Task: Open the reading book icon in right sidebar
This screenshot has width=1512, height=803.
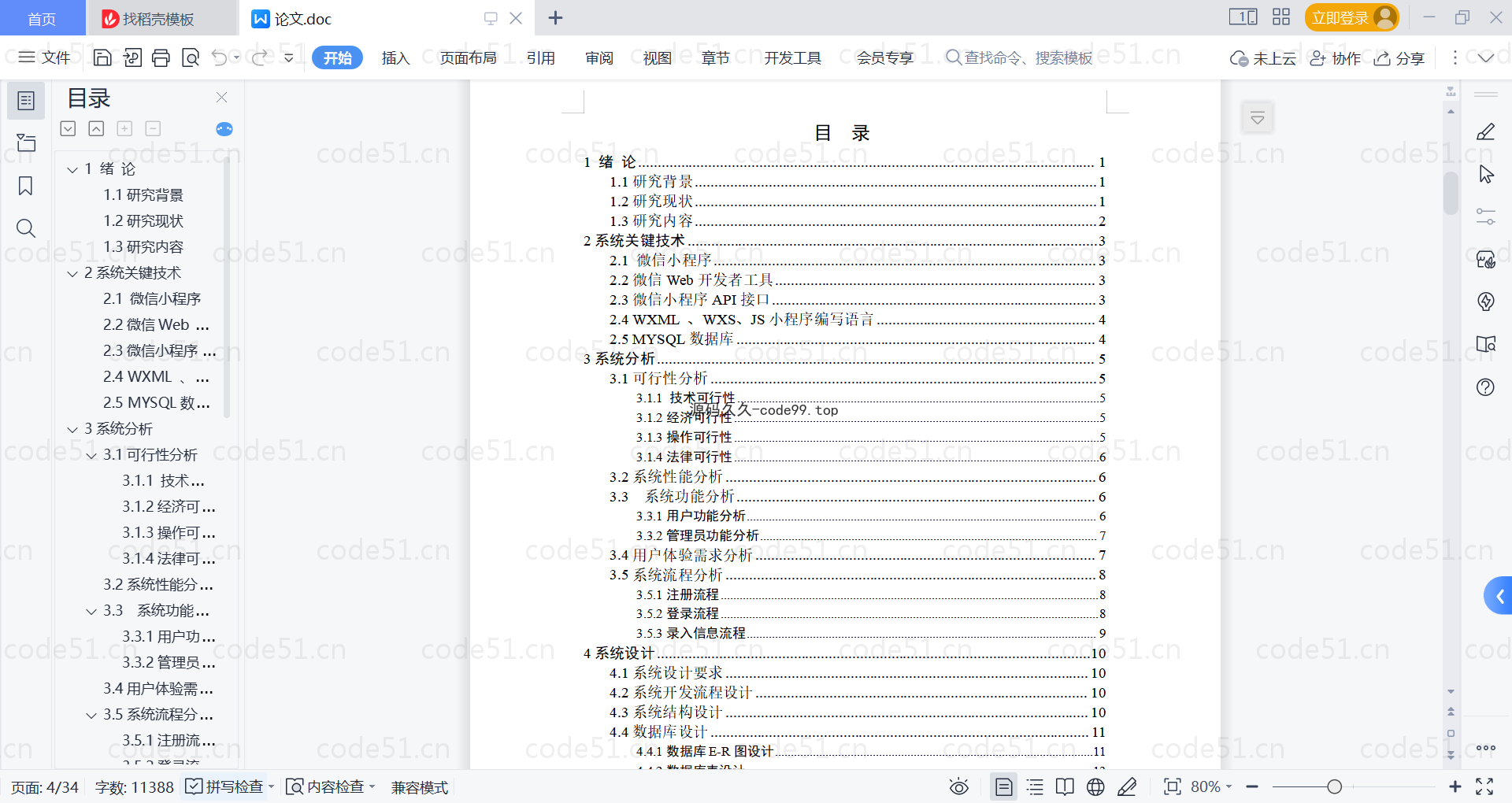Action: (1486, 344)
